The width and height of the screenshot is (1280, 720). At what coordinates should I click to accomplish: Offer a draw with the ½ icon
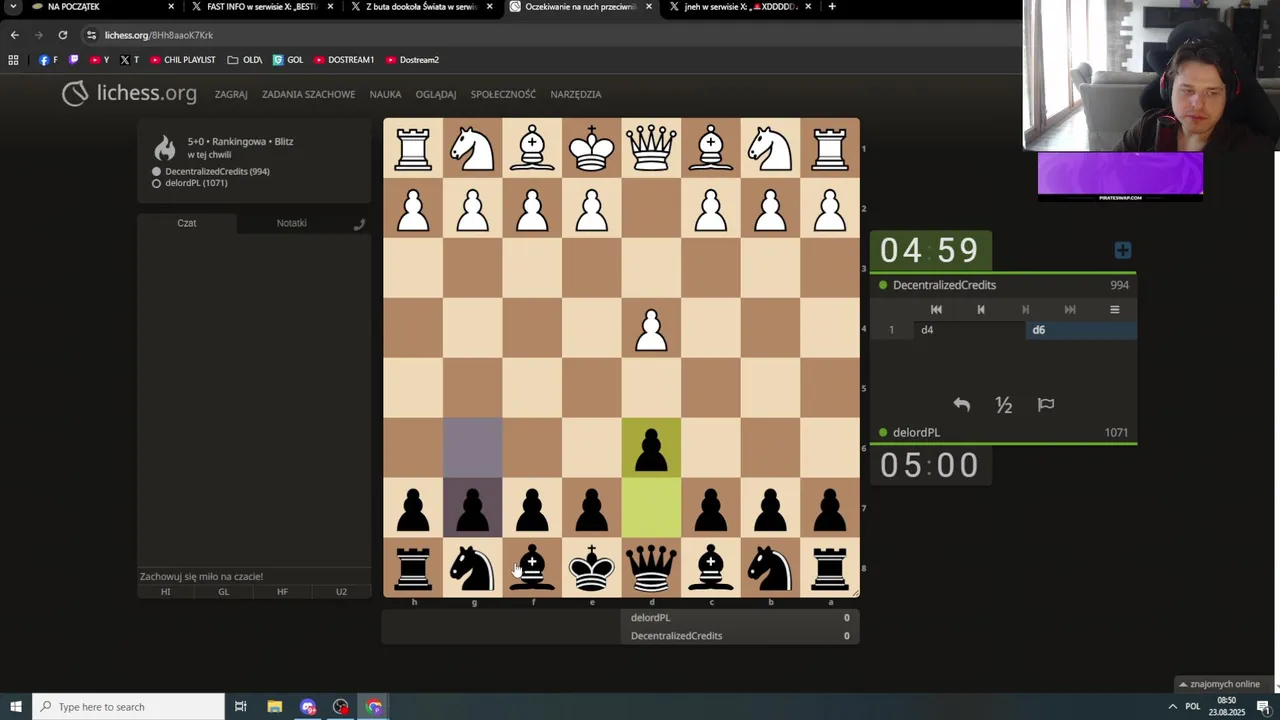pos(1004,405)
